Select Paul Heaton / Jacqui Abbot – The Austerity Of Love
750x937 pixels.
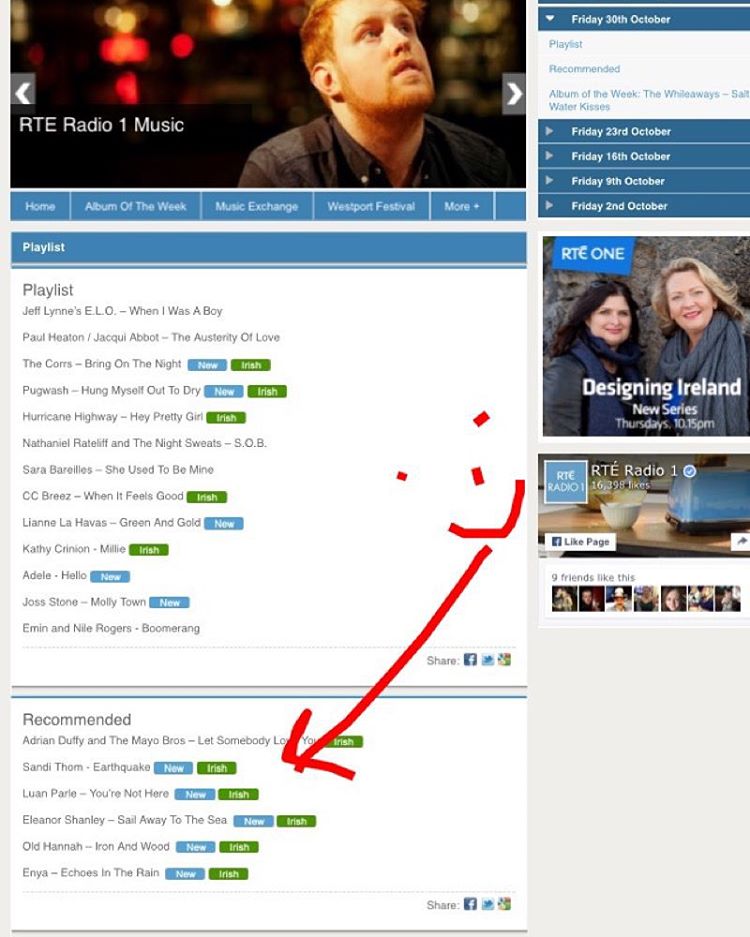click(x=151, y=338)
